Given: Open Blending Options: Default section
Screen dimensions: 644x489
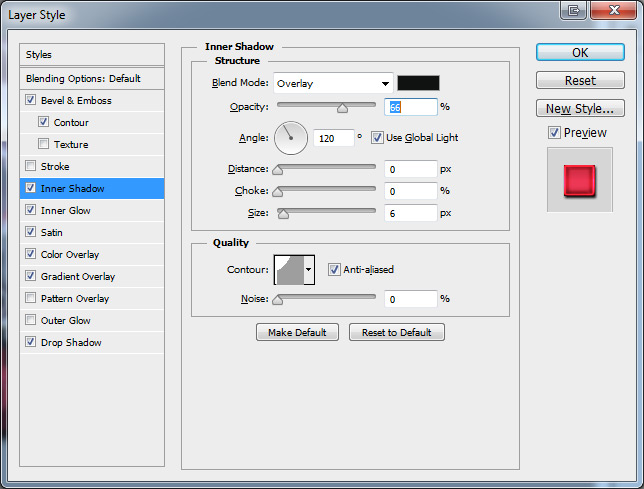Looking at the screenshot, I should [83, 78].
